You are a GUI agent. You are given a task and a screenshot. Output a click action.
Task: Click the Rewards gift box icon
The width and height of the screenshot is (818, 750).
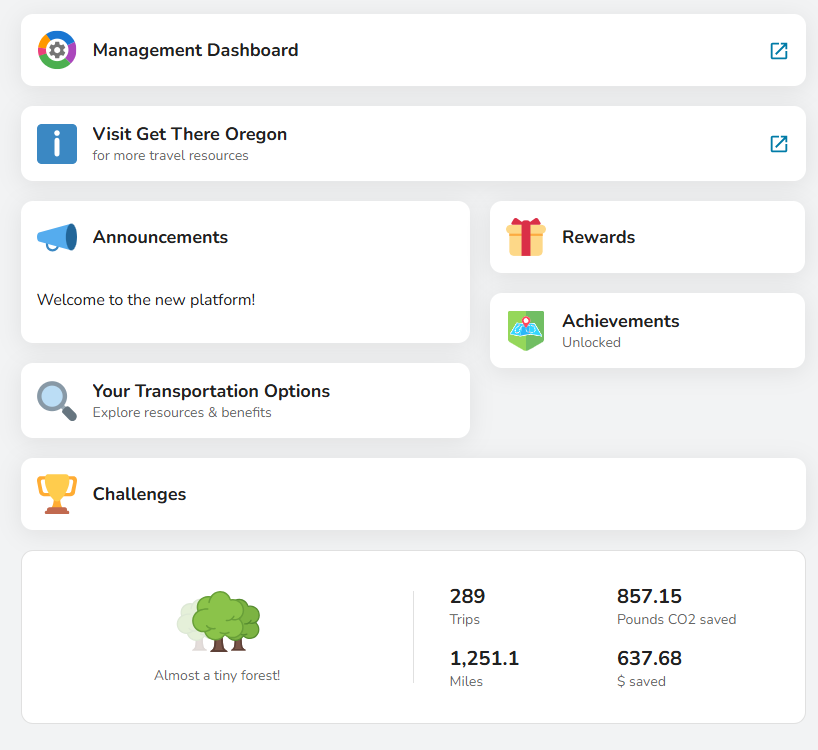point(526,237)
